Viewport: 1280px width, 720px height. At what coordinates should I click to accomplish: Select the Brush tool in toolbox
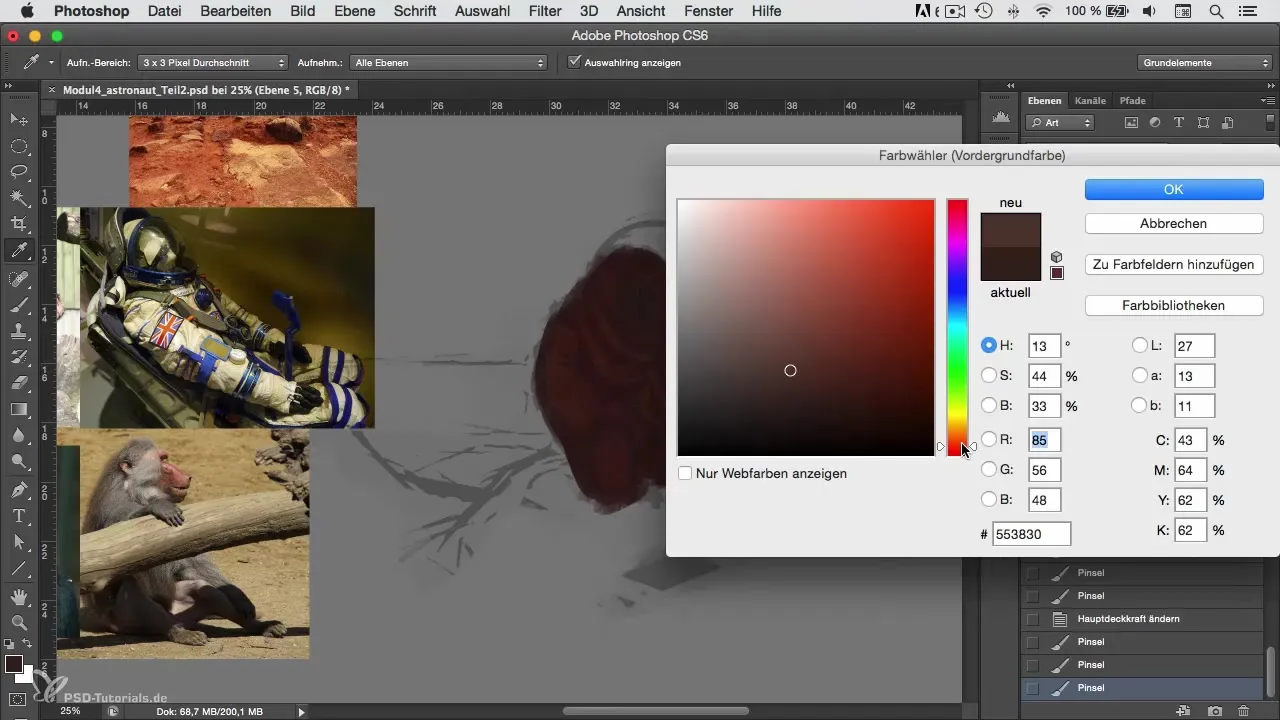click(x=19, y=304)
